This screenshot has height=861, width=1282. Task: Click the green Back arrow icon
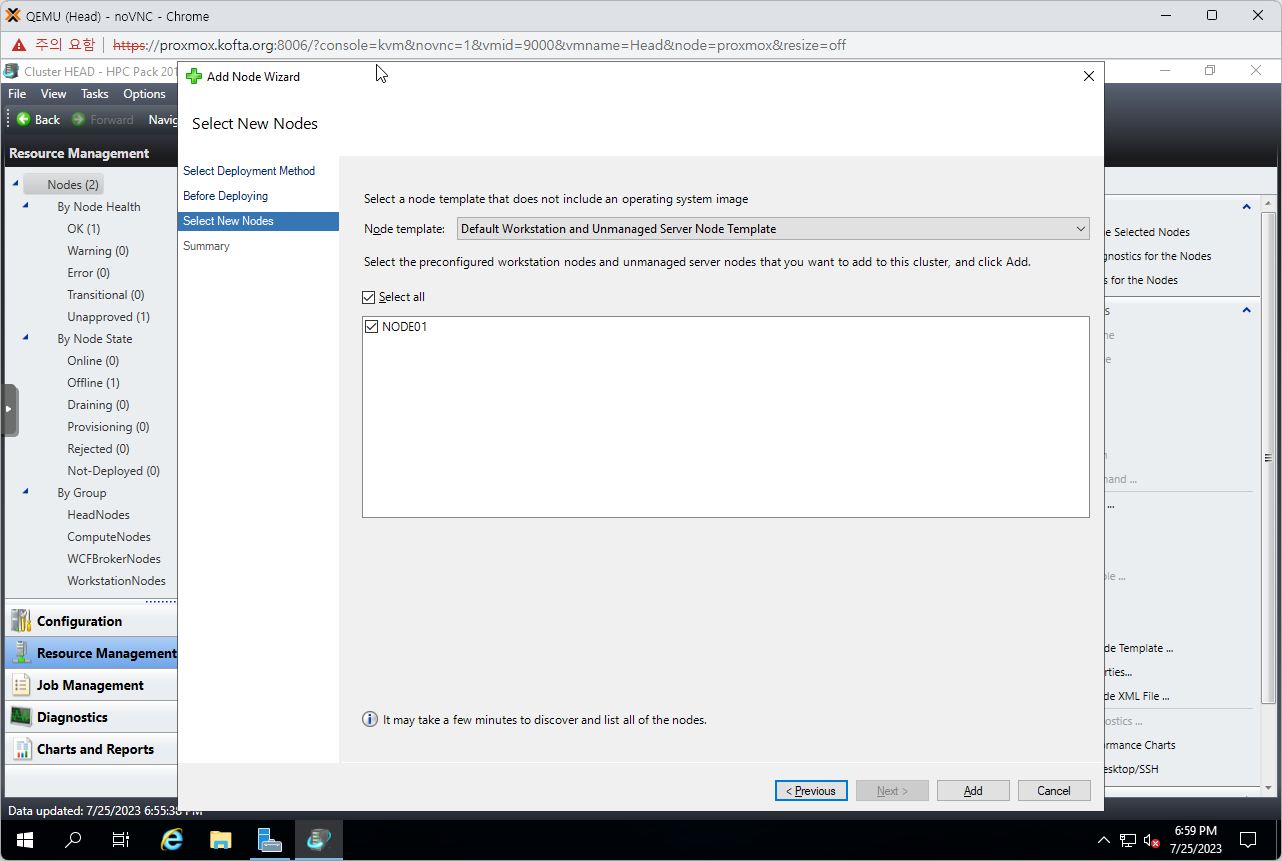click(23, 119)
